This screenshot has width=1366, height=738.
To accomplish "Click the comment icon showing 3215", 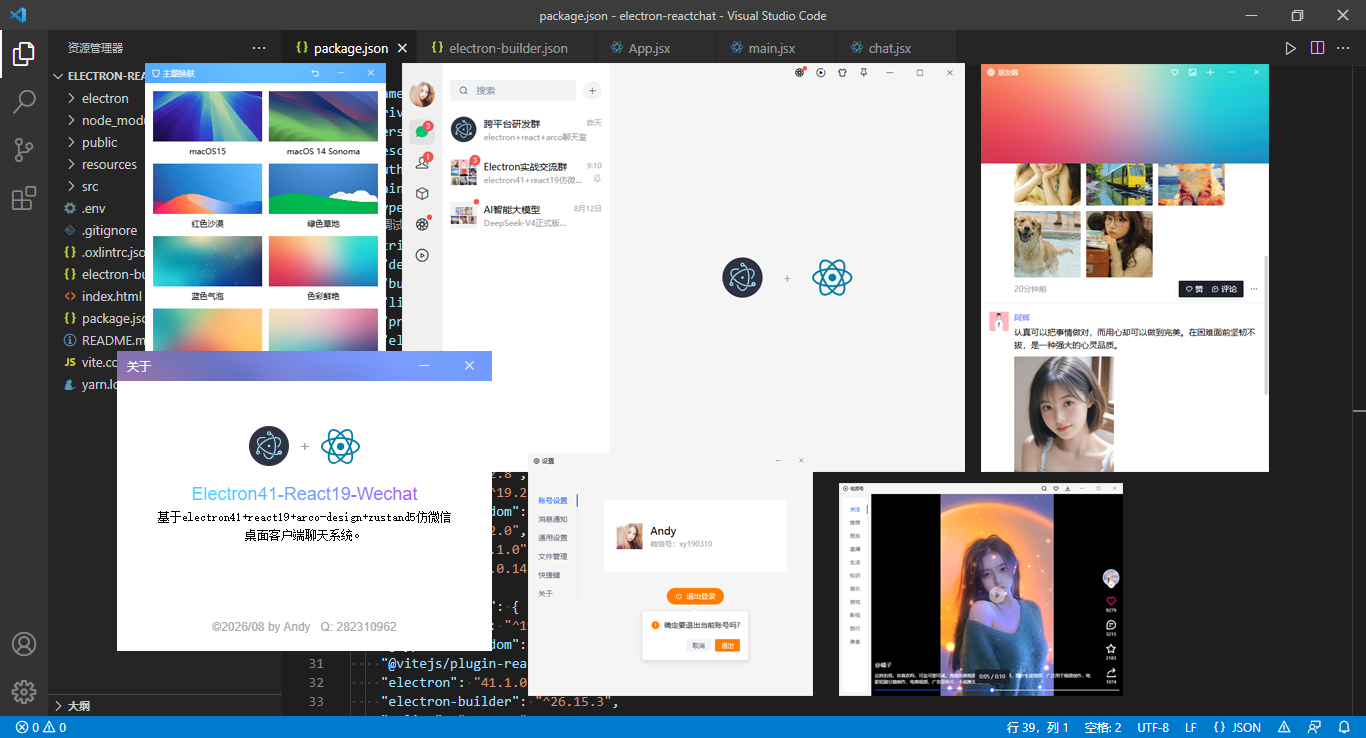I will click(1110, 625).
